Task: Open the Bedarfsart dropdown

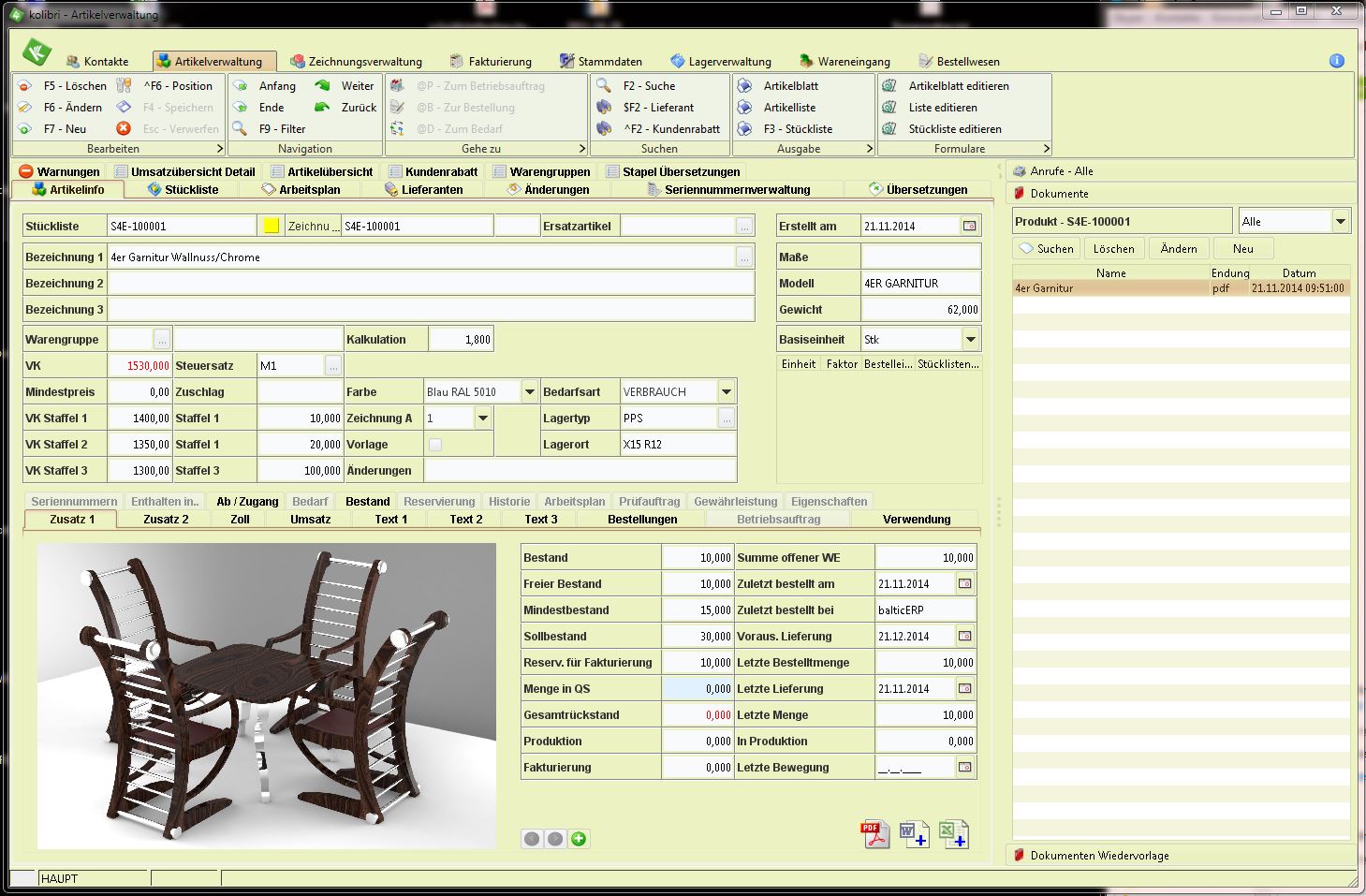Action: (x=727, y=392)
